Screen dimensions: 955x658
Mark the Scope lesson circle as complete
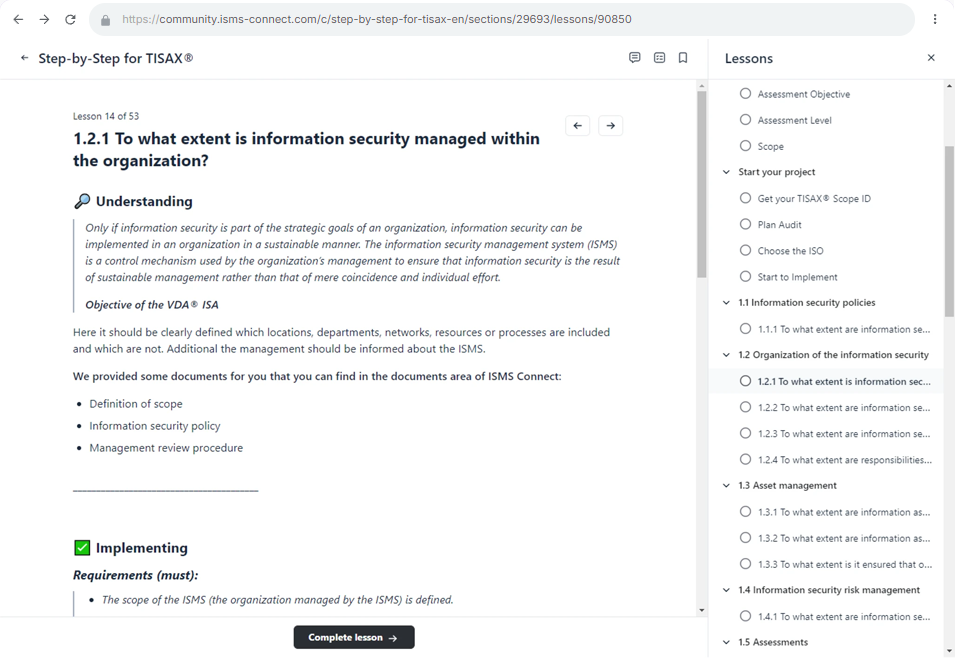[745, 146]
